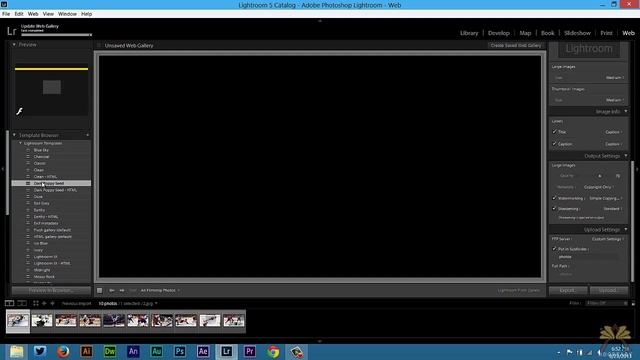This screenshot has width=640, height=360.
Task: Toggle filter lock switch at filmstrip right
Action: (633, 303)
